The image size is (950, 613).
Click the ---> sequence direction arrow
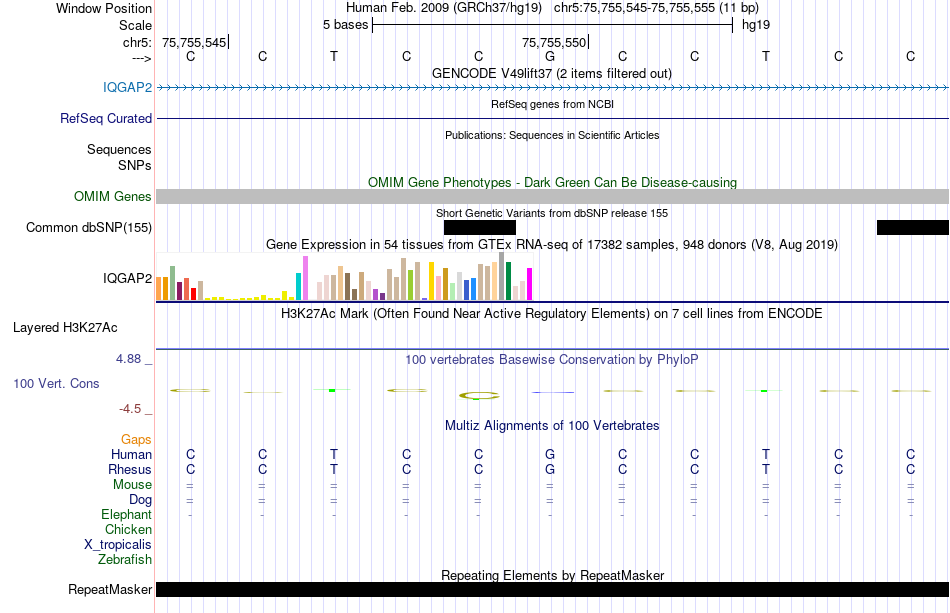coord(142,58)
